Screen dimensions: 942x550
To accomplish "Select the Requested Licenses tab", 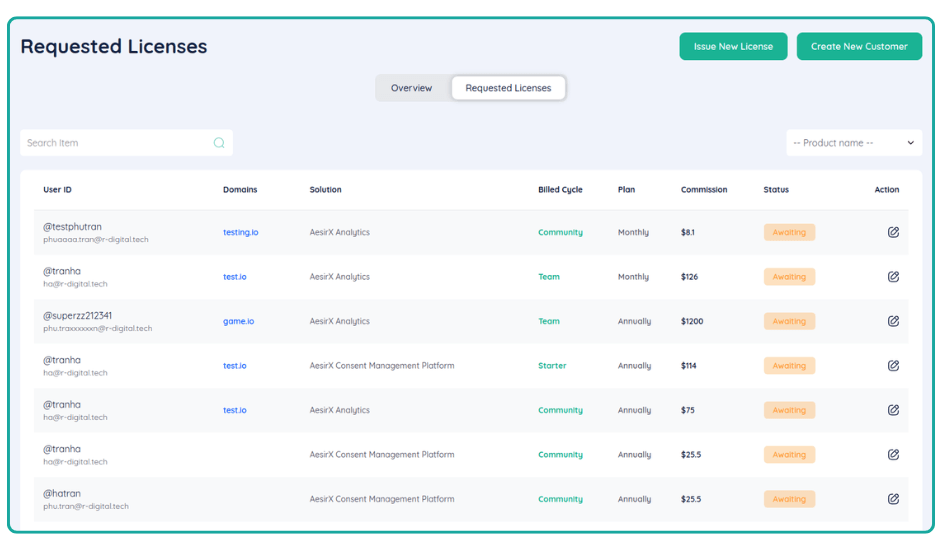I will click(508, 88).
